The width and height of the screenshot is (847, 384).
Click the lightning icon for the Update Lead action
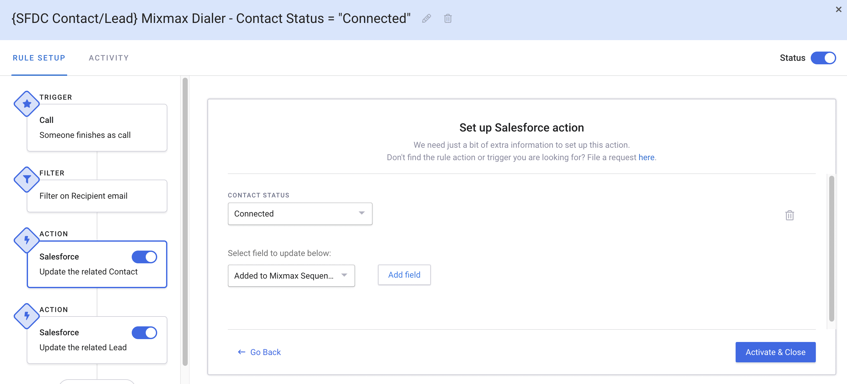click(x=27, y=316)
